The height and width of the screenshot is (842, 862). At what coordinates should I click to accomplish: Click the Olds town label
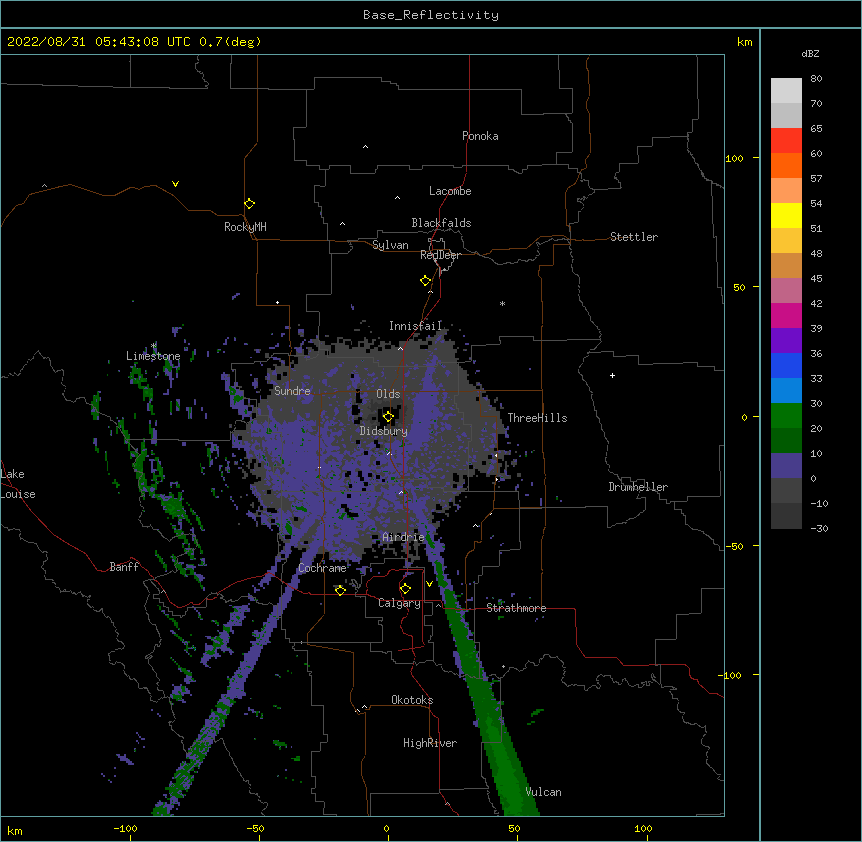[x=388, y=394]
